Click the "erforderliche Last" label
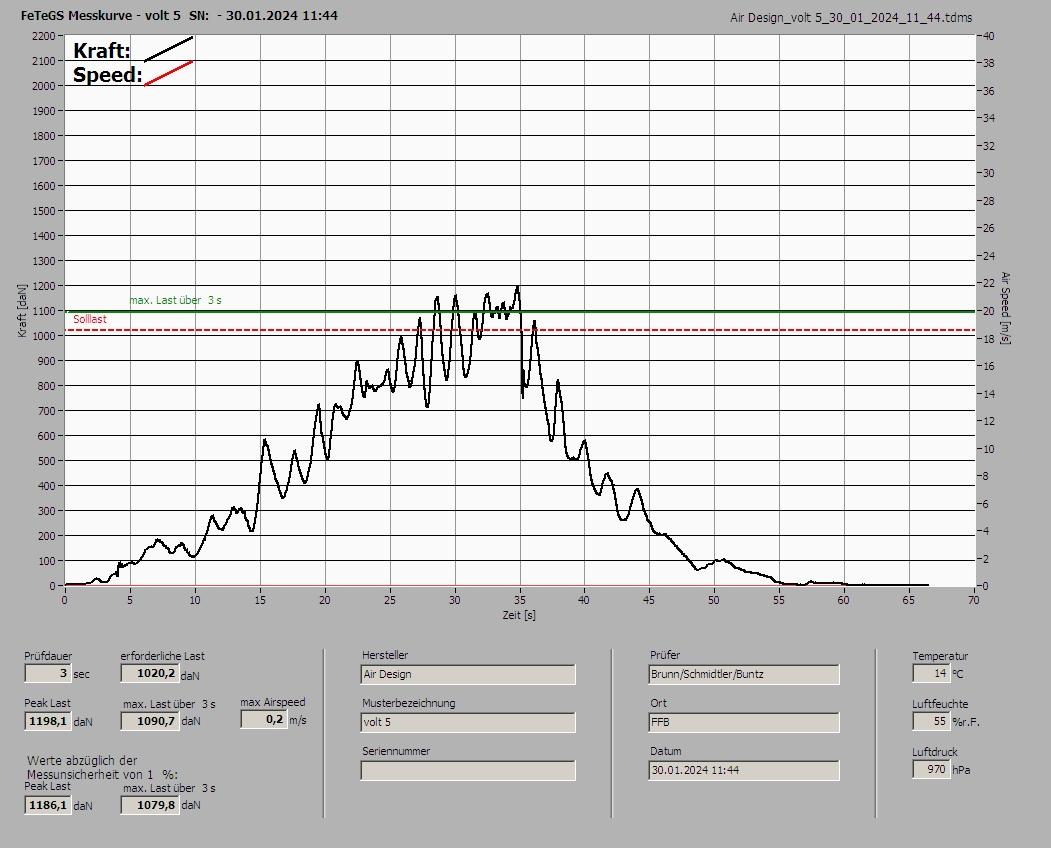Screen dimensions: 1051x848 pyautogui.click(x=163, y=656)
